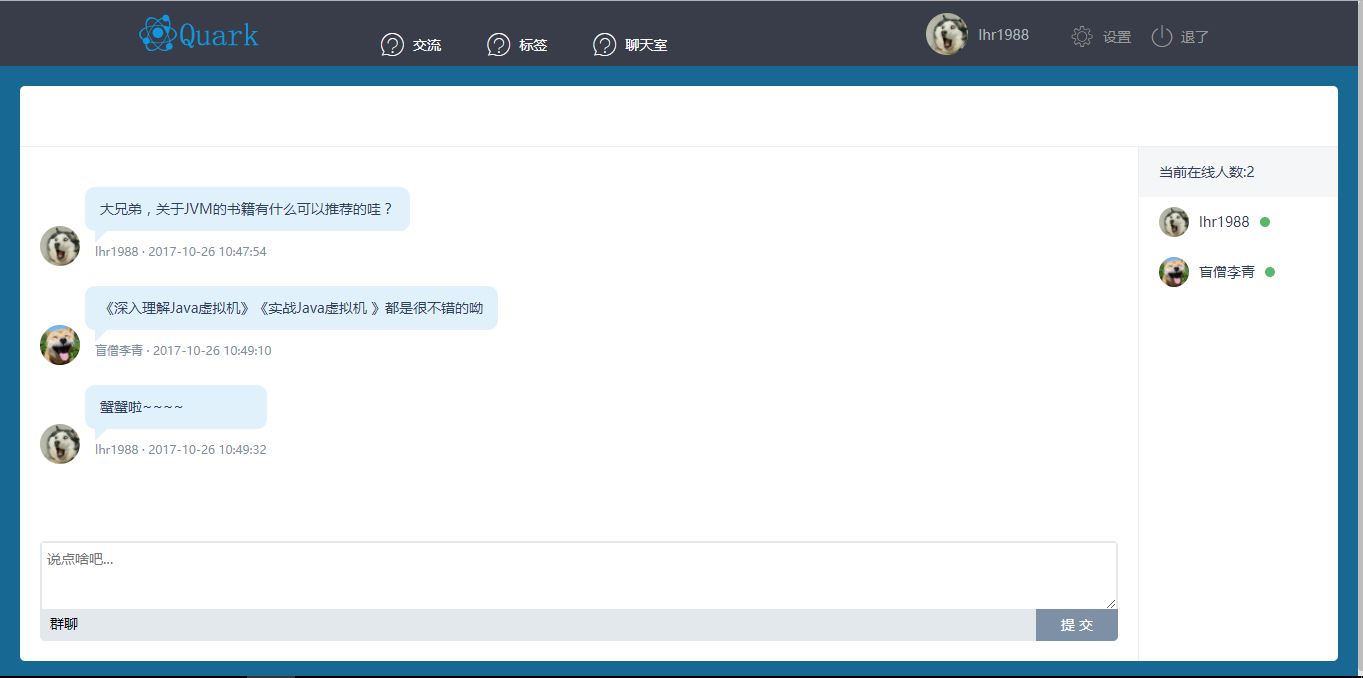Click timestamp 2017-10-26 10:49:10

(212, 351)
